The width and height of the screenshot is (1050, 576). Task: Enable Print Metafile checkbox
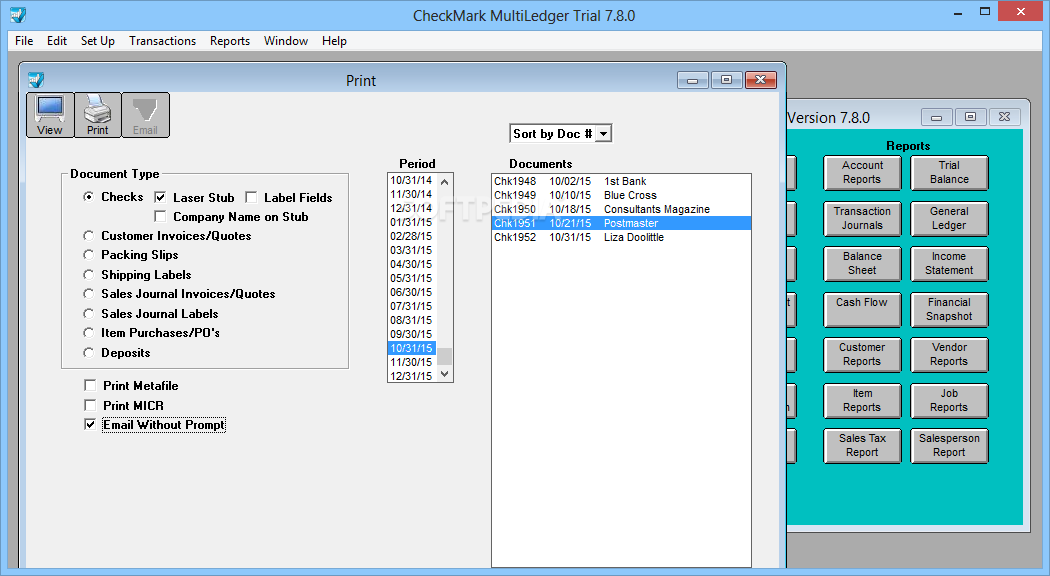90,385
